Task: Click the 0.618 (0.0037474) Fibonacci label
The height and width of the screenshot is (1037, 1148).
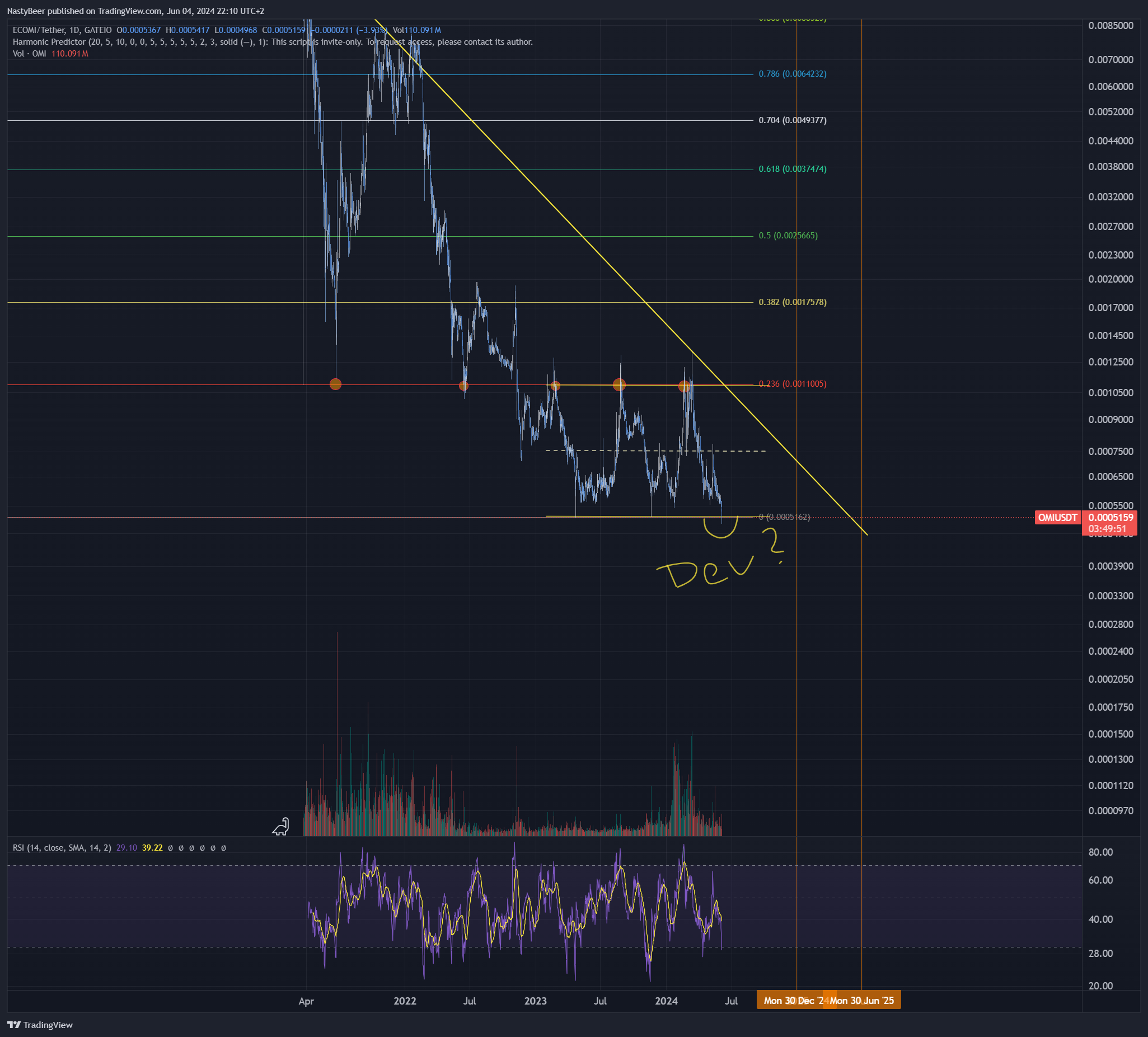Action: point(792,169)
